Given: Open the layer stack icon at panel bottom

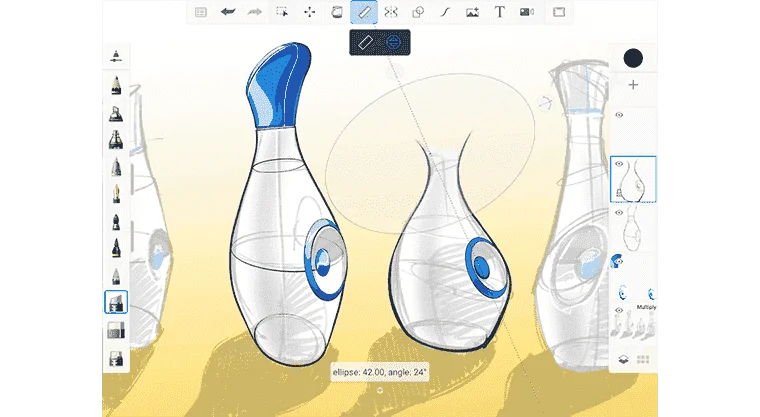Looking at the screenshot, I should (623, 359).
